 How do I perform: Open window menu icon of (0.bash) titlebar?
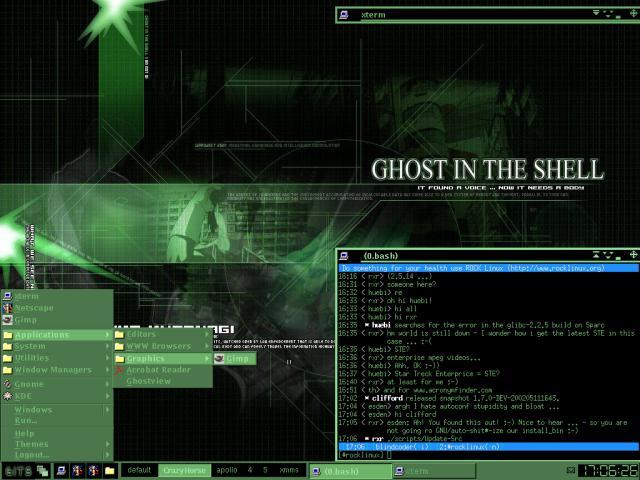pos(344,256)
